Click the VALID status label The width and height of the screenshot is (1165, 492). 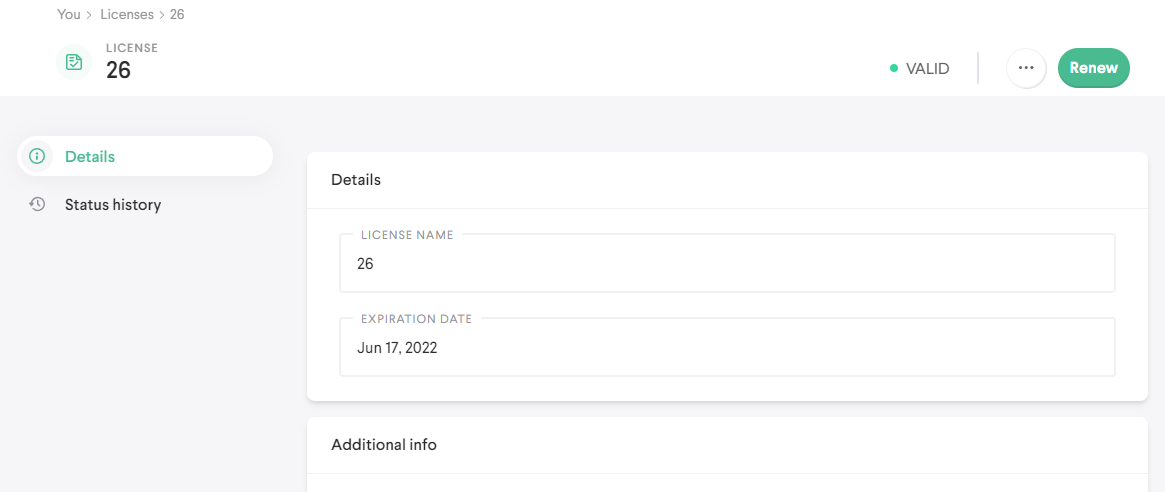927,69
